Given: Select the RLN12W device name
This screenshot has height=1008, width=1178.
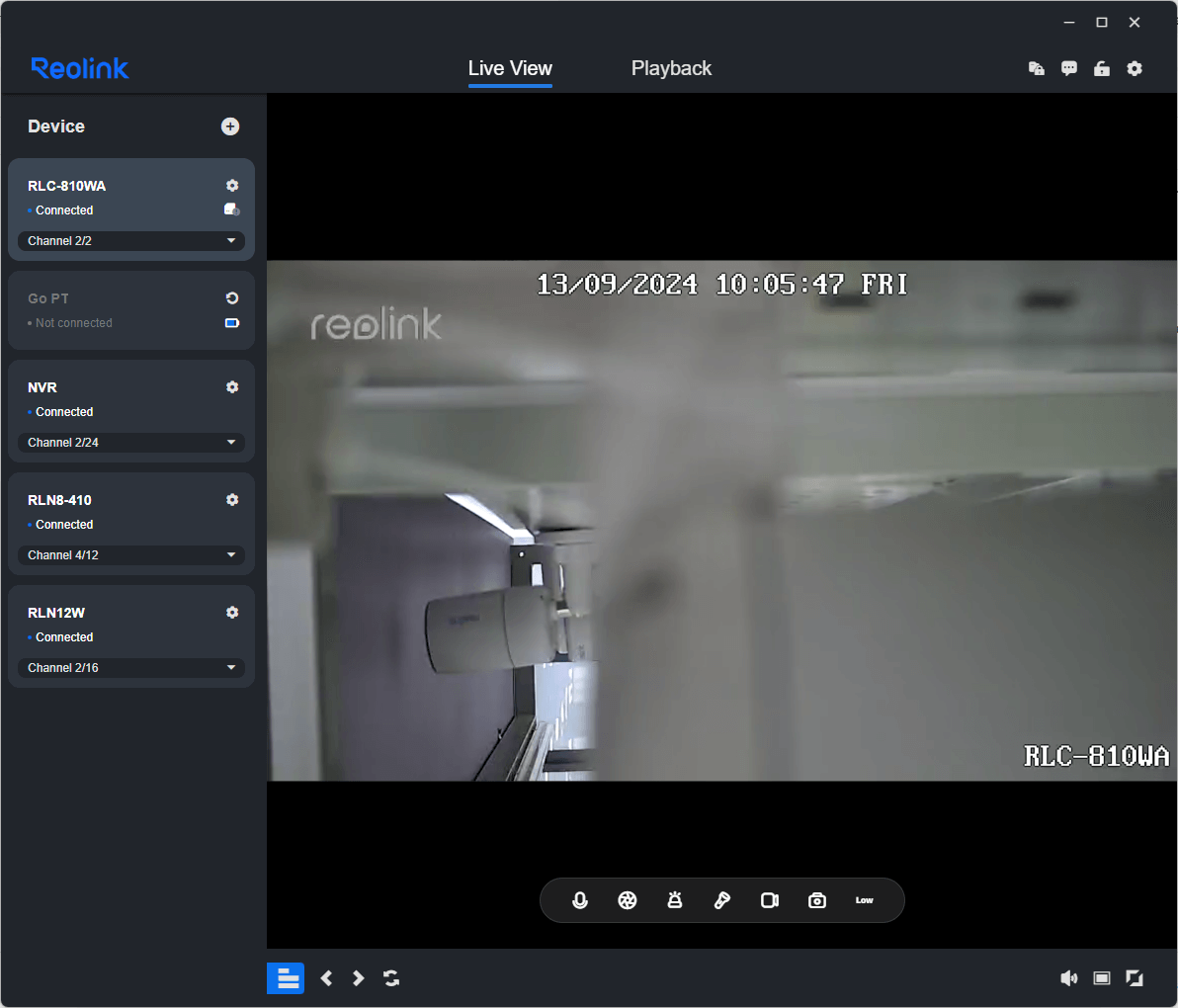Looking at the screenshot, I should [56, 612].
